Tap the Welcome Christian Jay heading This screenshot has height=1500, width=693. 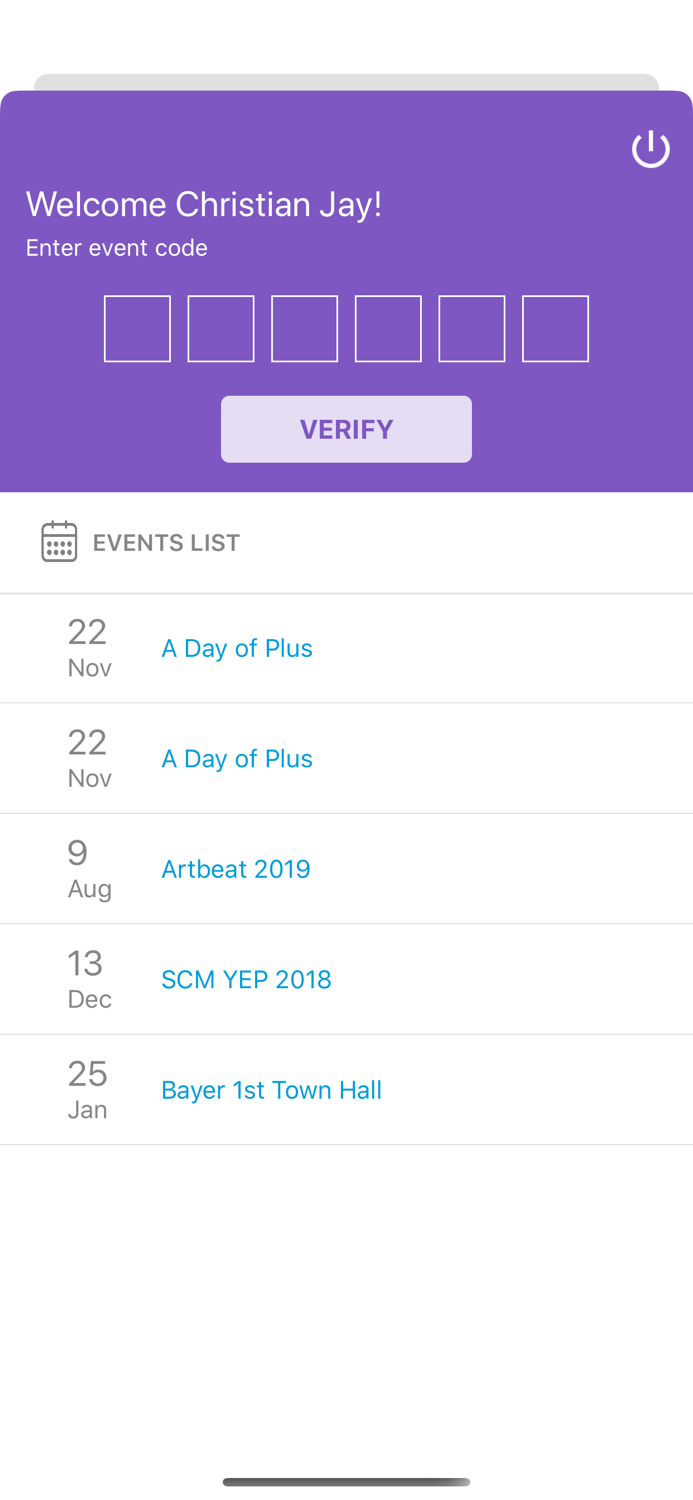203,204
